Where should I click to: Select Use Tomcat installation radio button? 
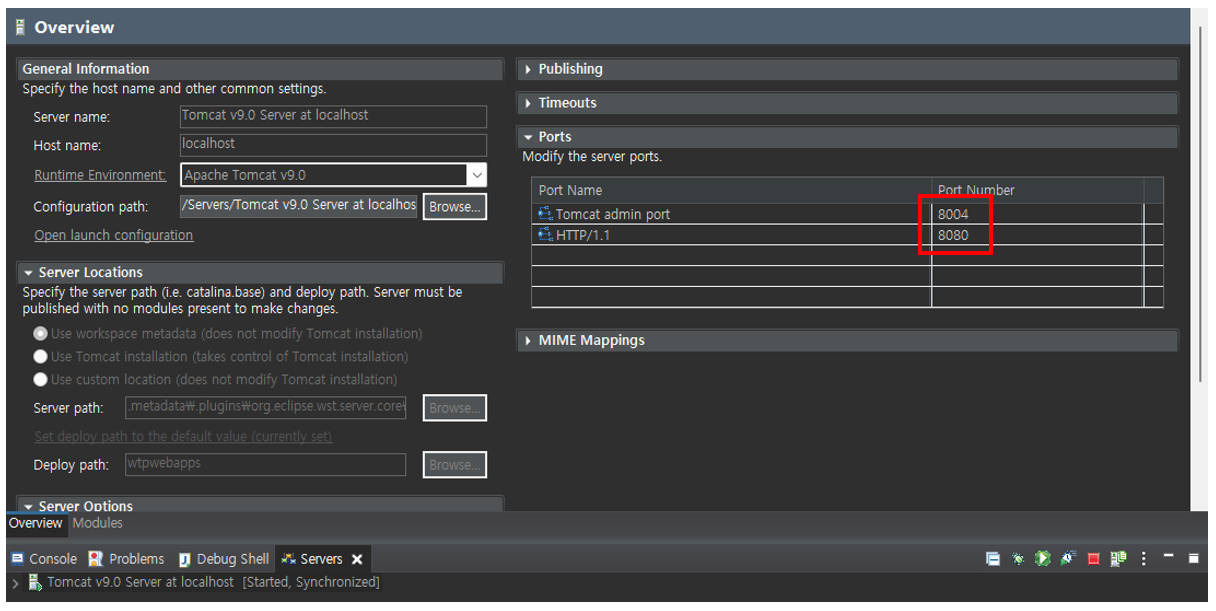pos(40,357)
